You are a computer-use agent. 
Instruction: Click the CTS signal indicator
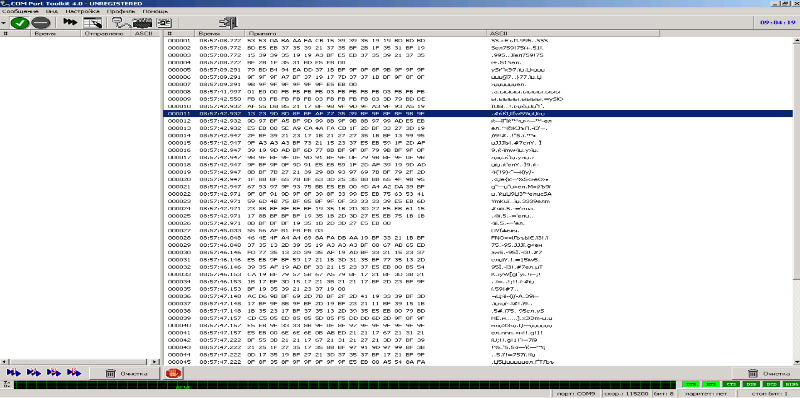(730, 383)
